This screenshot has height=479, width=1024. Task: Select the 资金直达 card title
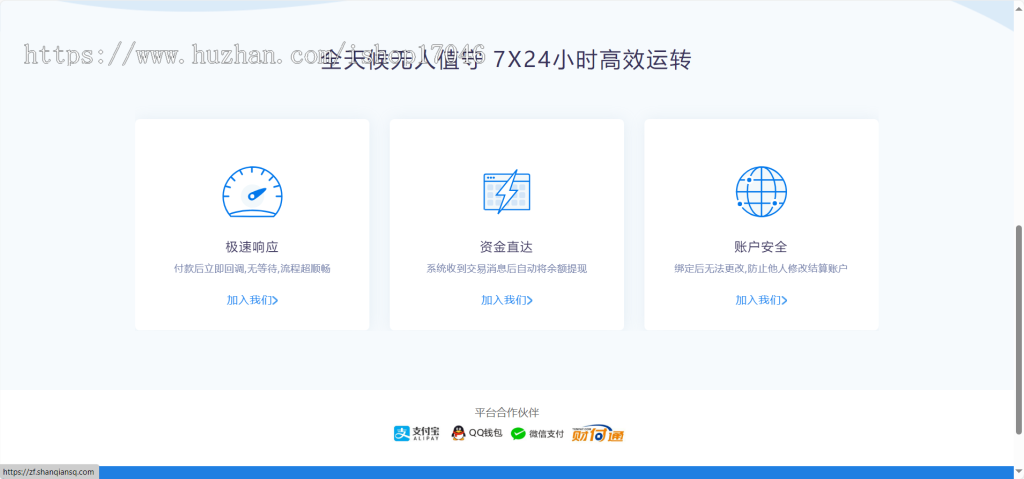506,247
